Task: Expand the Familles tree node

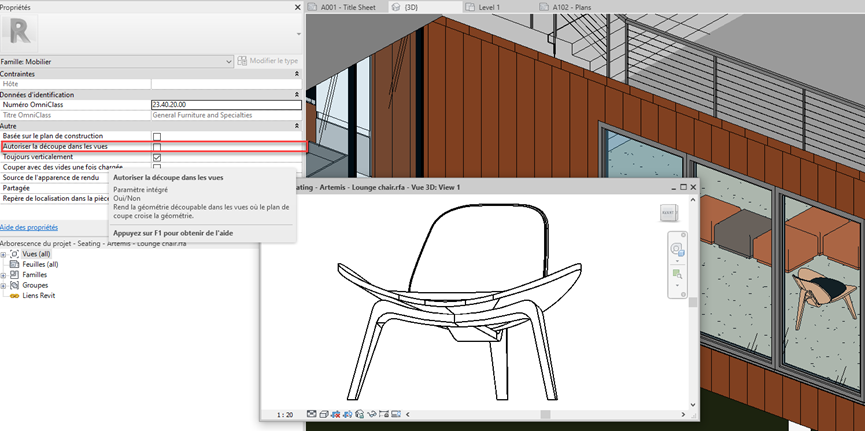Action: point(5,274)
